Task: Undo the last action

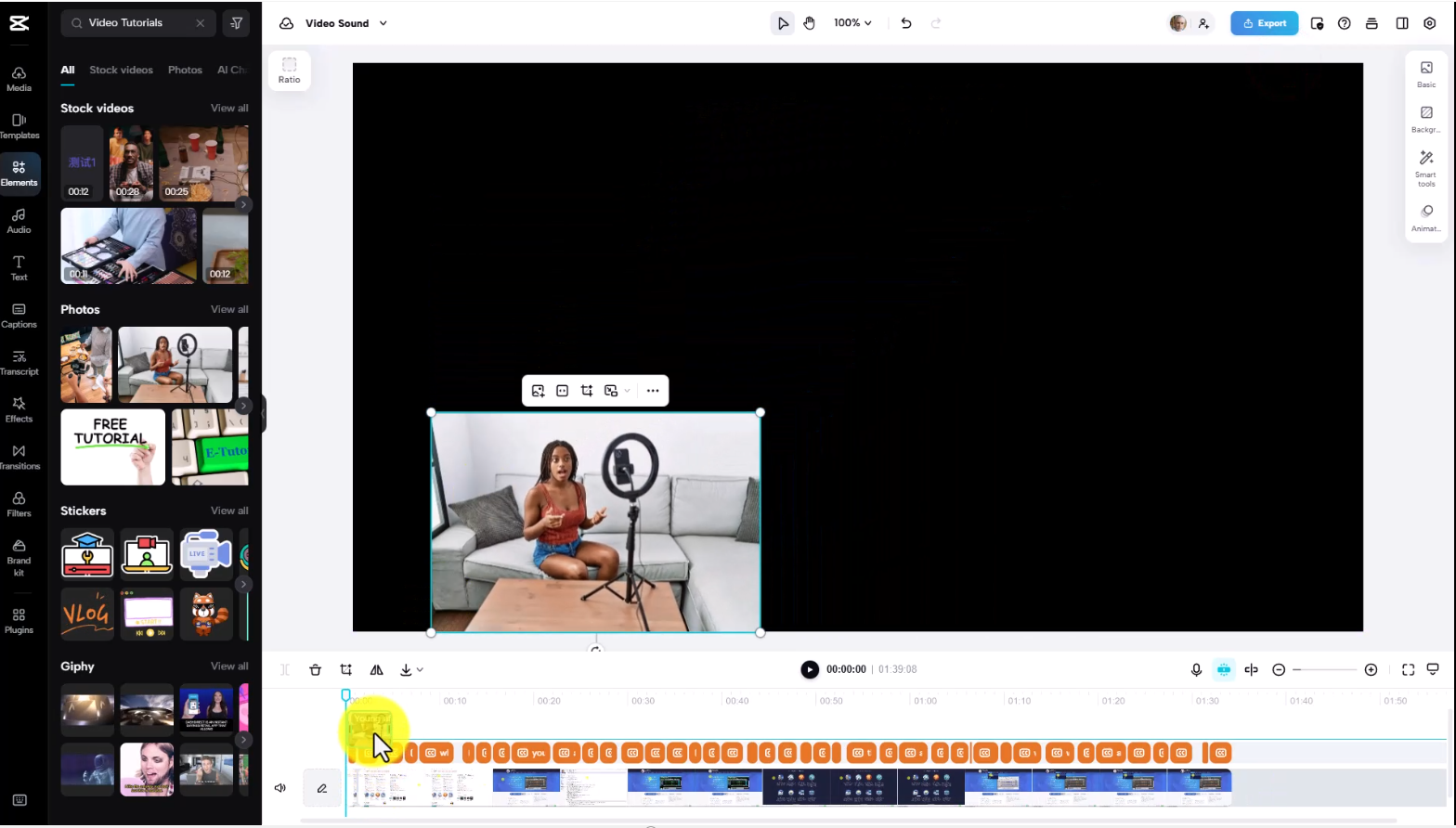Action: click(906, 23)
